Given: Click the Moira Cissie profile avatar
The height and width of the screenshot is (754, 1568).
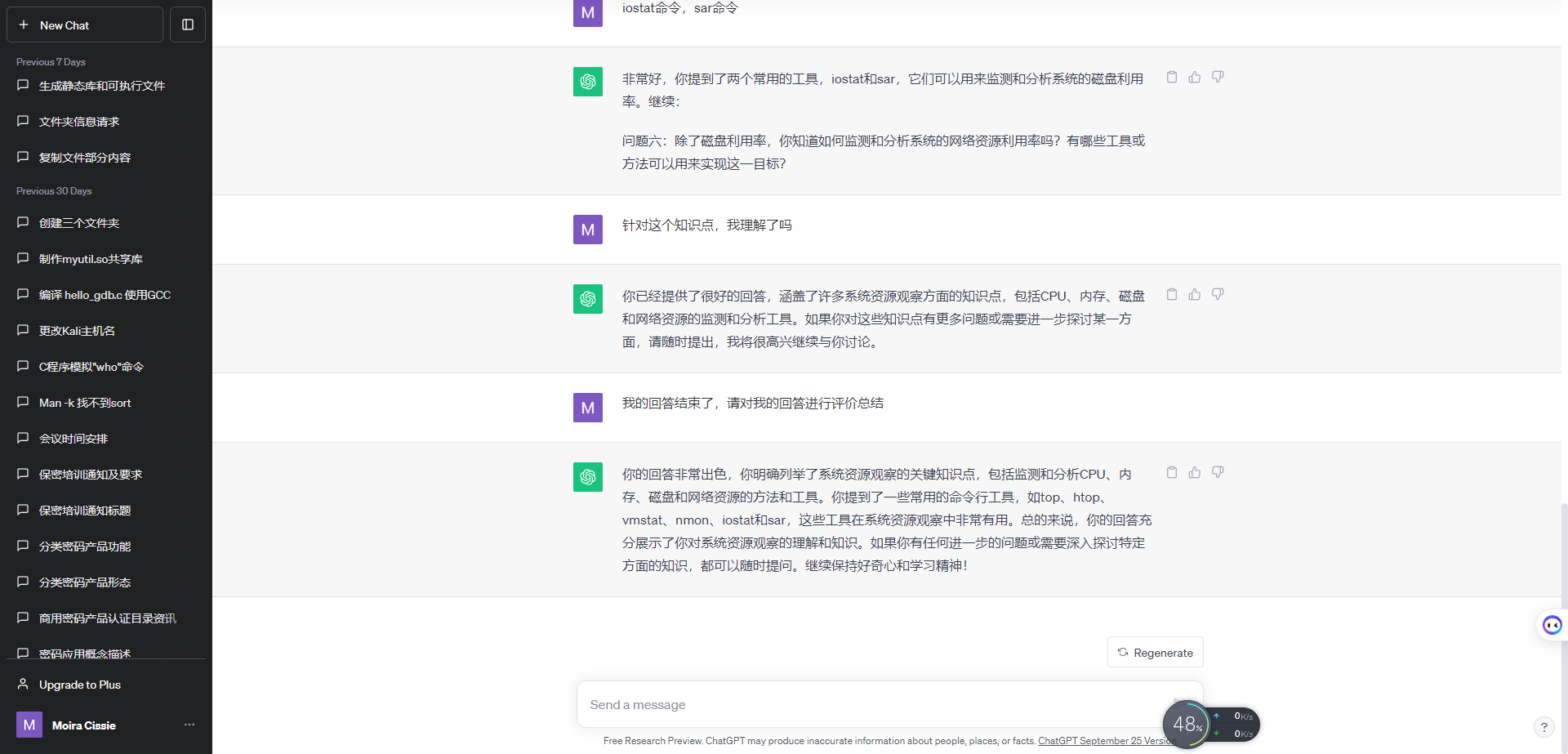Looking at the screenshot, I should point(29,725).
